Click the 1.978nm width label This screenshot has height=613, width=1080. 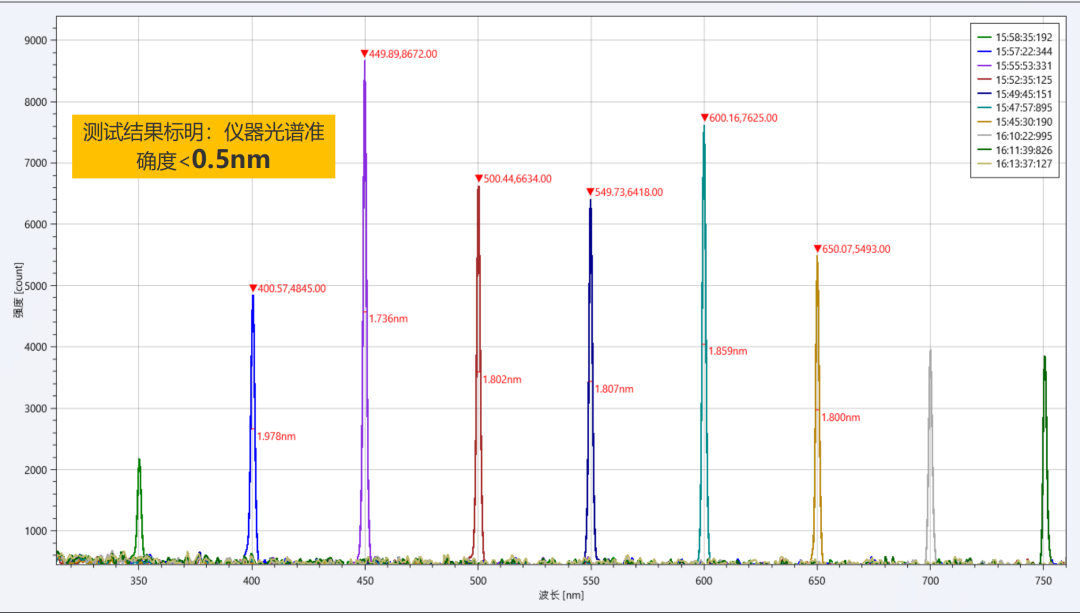point(276,437)
